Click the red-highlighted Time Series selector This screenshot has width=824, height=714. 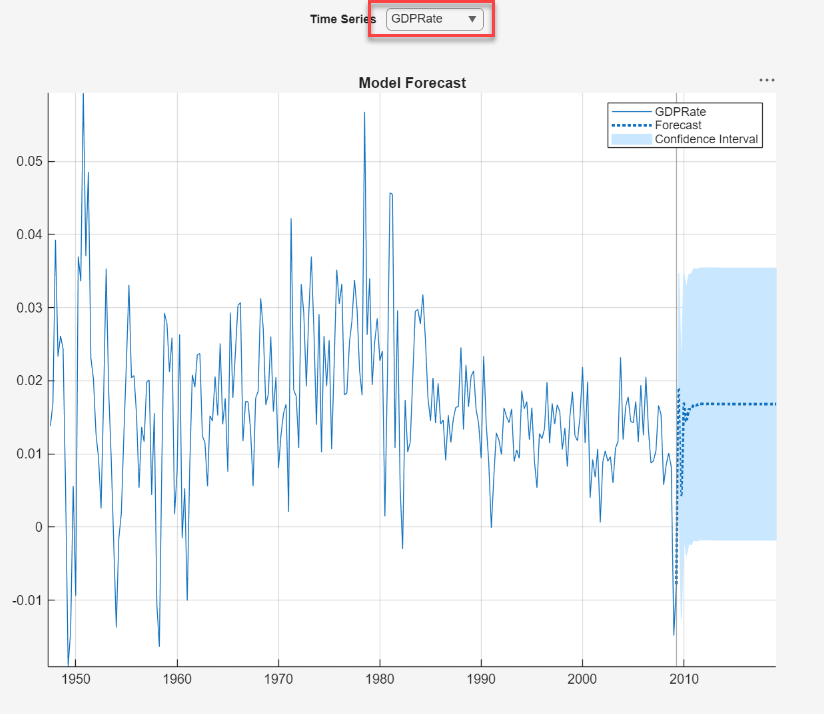[x=432, y=18]
